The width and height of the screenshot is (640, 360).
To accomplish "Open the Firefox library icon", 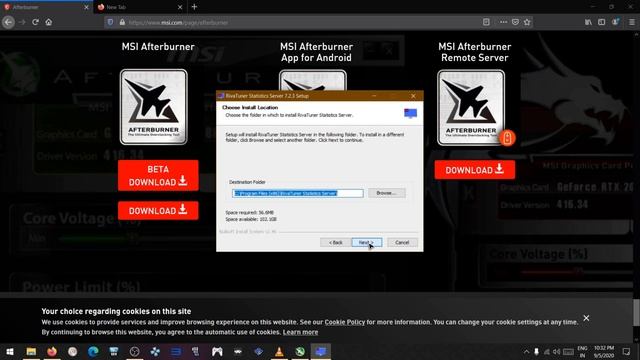I will pos(588,22).
